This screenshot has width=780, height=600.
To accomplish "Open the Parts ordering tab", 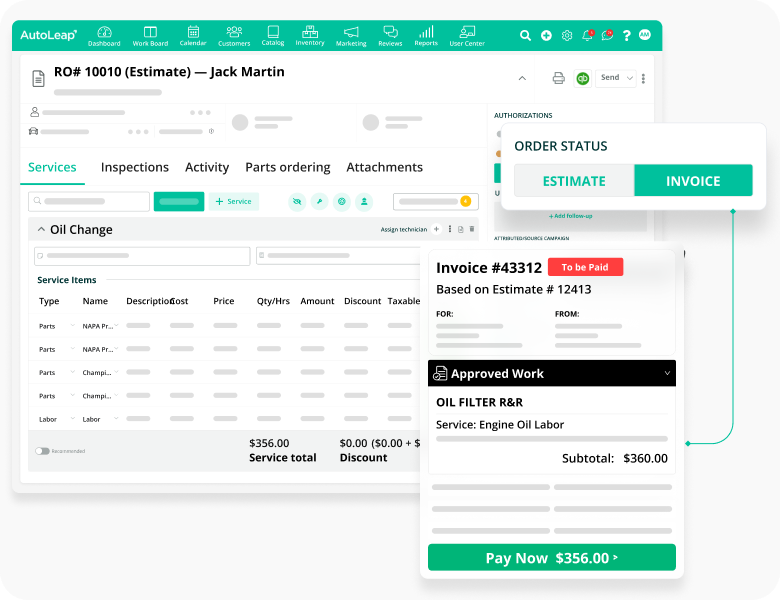I will pyautogui.click(x=287, y=167).
